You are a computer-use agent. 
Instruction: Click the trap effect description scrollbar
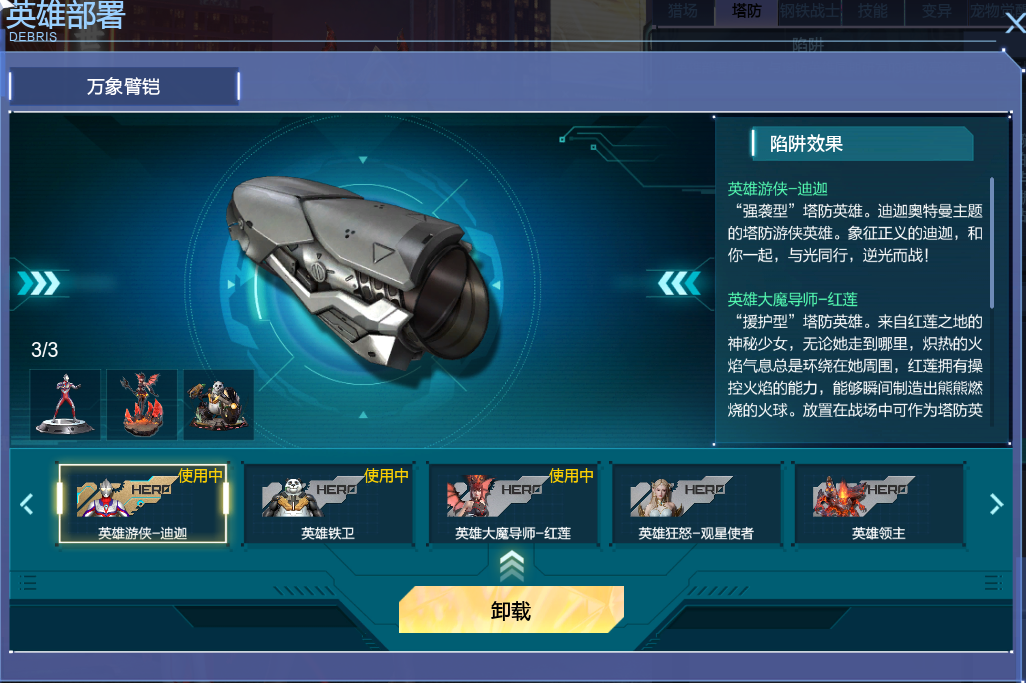[992, 242]
